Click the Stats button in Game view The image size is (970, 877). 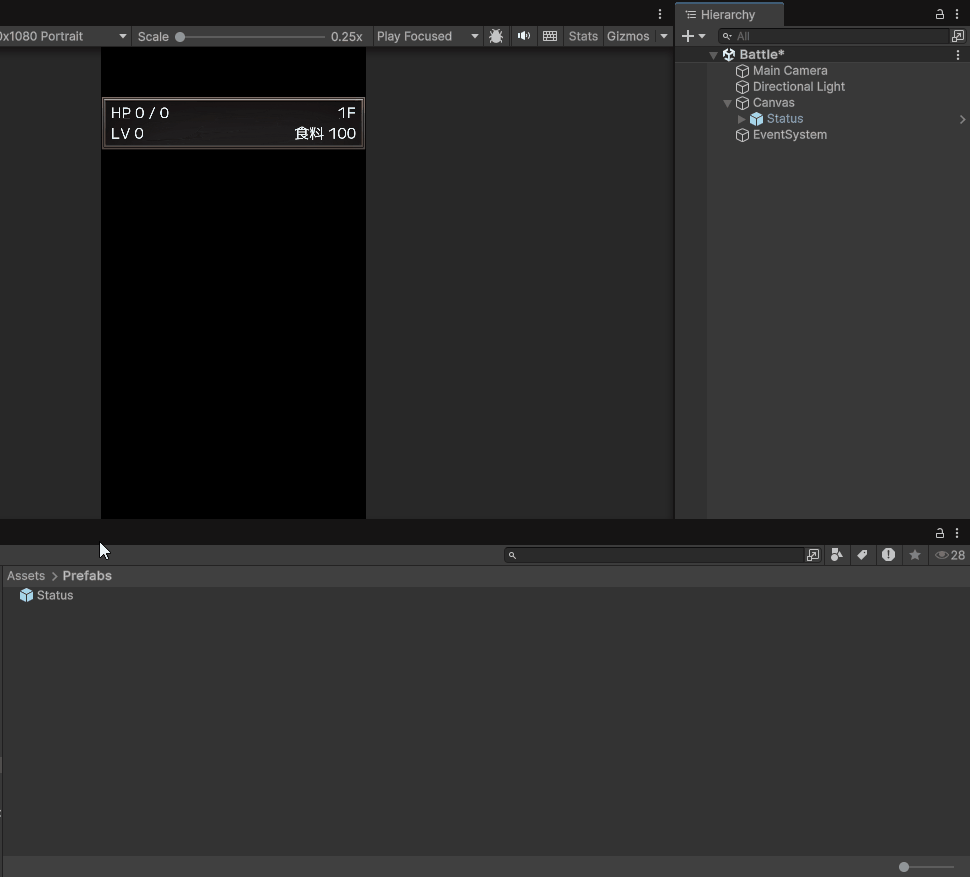[x=583, y=36]
